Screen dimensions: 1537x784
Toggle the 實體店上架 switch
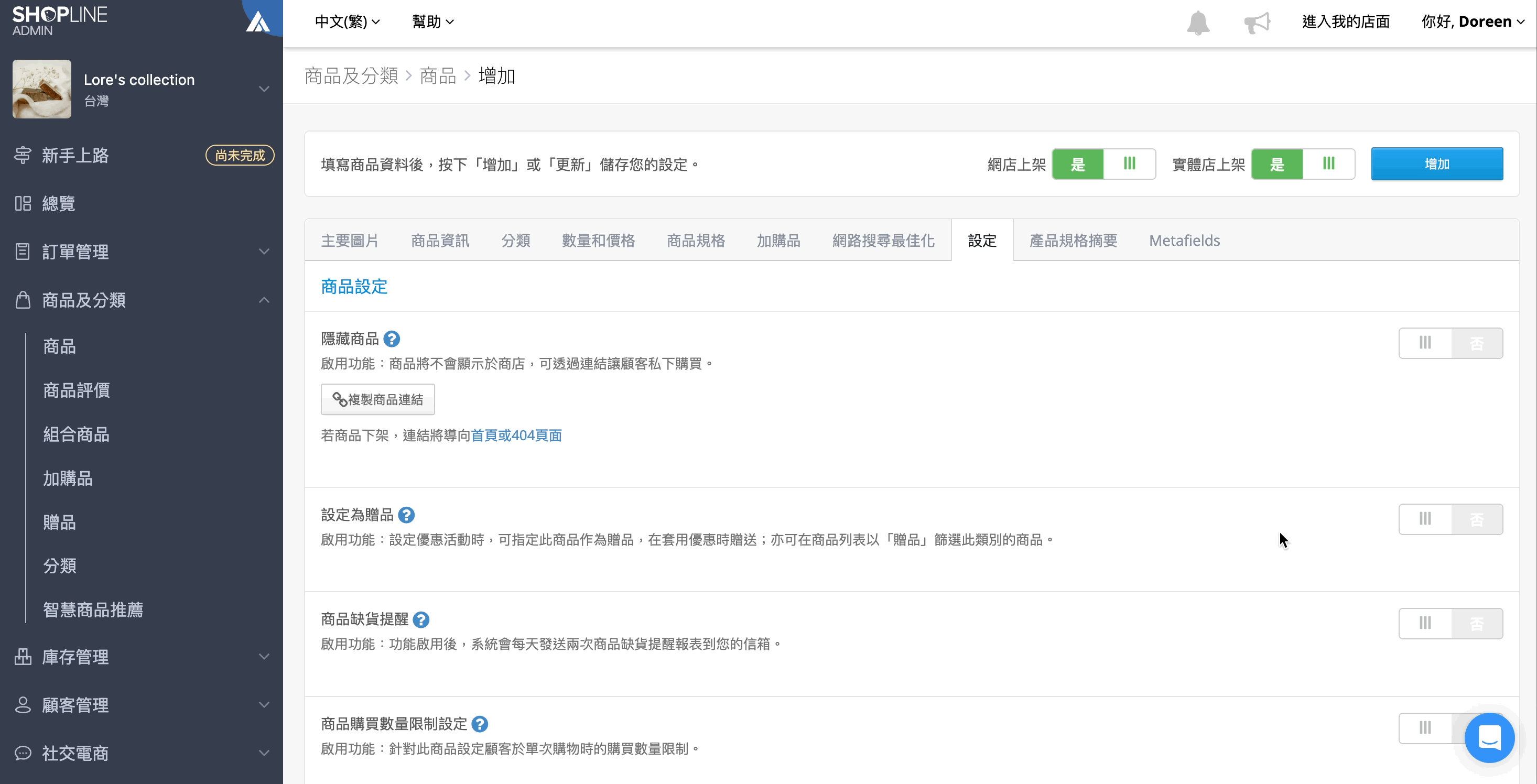point(1303,164)
